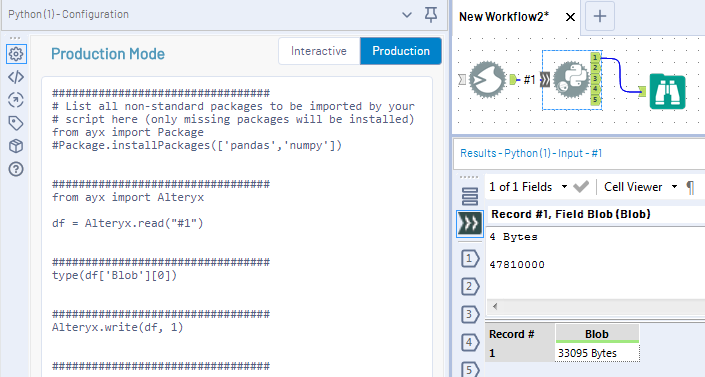Image resolution: width=705 pixels, height=377 pixels.
Task: Click the Record #1, Field Blob header
Action: pos(571,214)
